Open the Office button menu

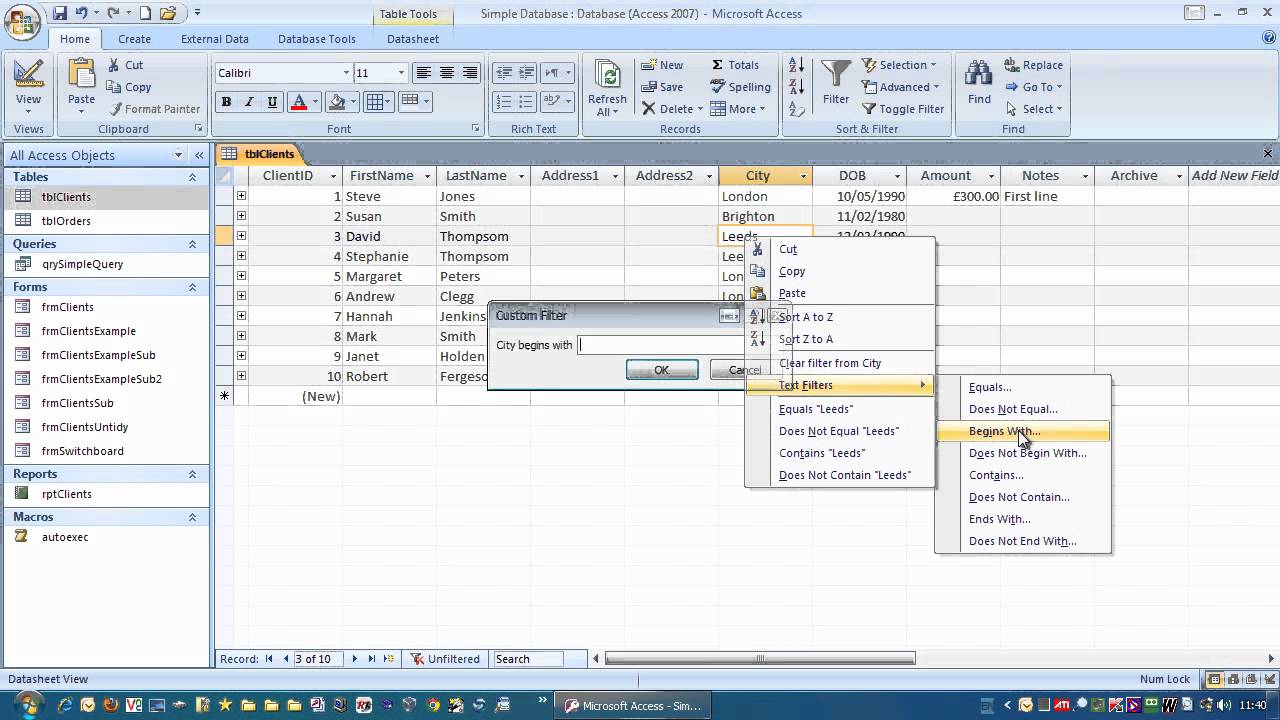[x=22, y=22]
